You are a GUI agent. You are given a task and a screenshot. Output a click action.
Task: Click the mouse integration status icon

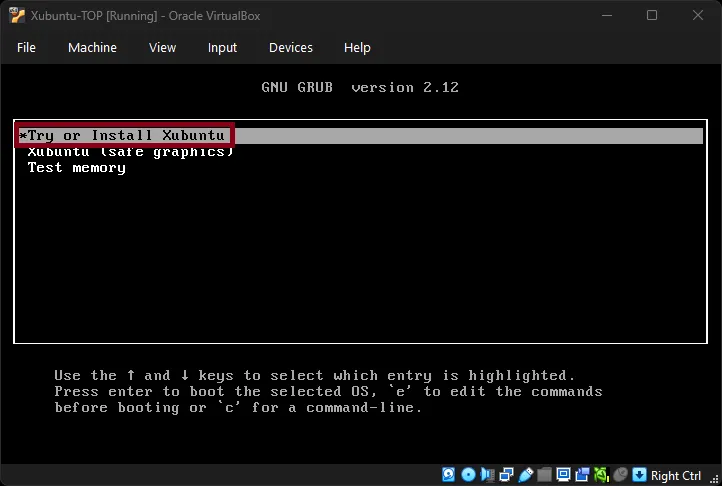pyautogui.click(x=621, y=475)
